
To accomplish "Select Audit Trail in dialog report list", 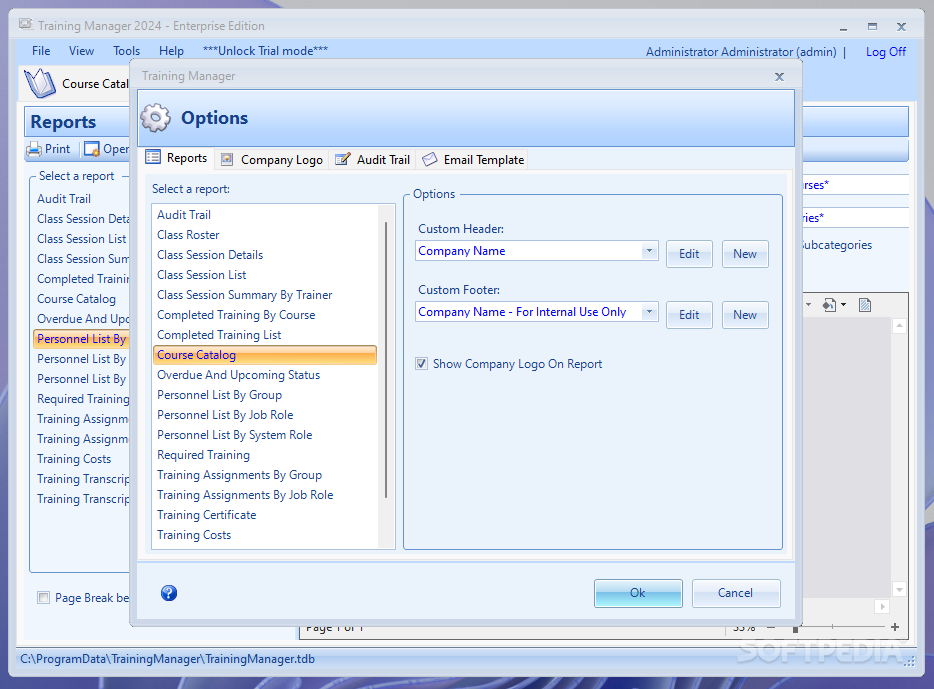I will tap(264, 214).
